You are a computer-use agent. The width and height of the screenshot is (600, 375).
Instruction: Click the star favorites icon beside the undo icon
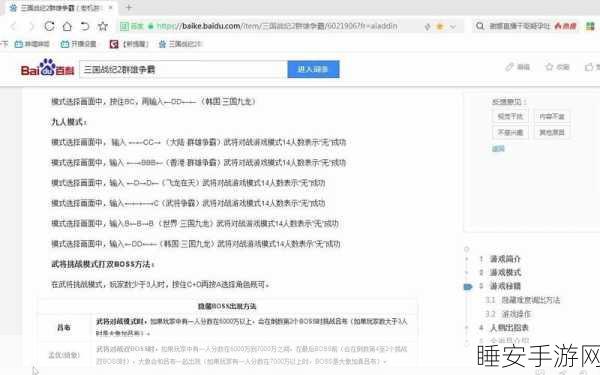103,26
